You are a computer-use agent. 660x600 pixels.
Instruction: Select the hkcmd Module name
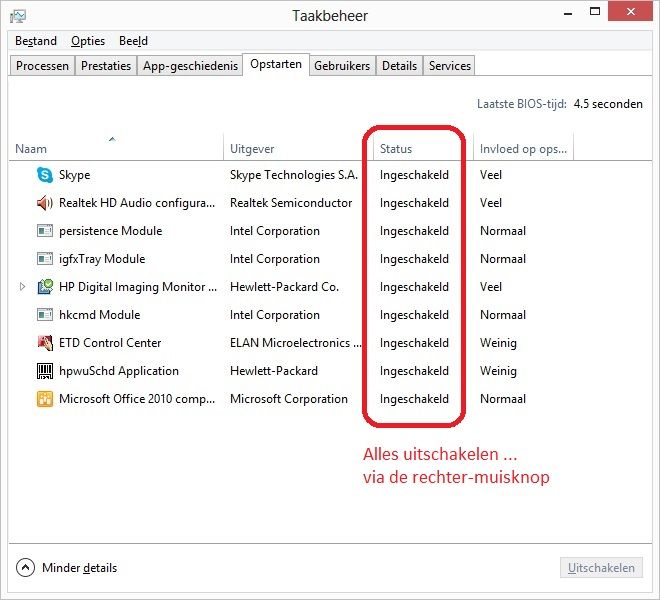tap(99, 315)
